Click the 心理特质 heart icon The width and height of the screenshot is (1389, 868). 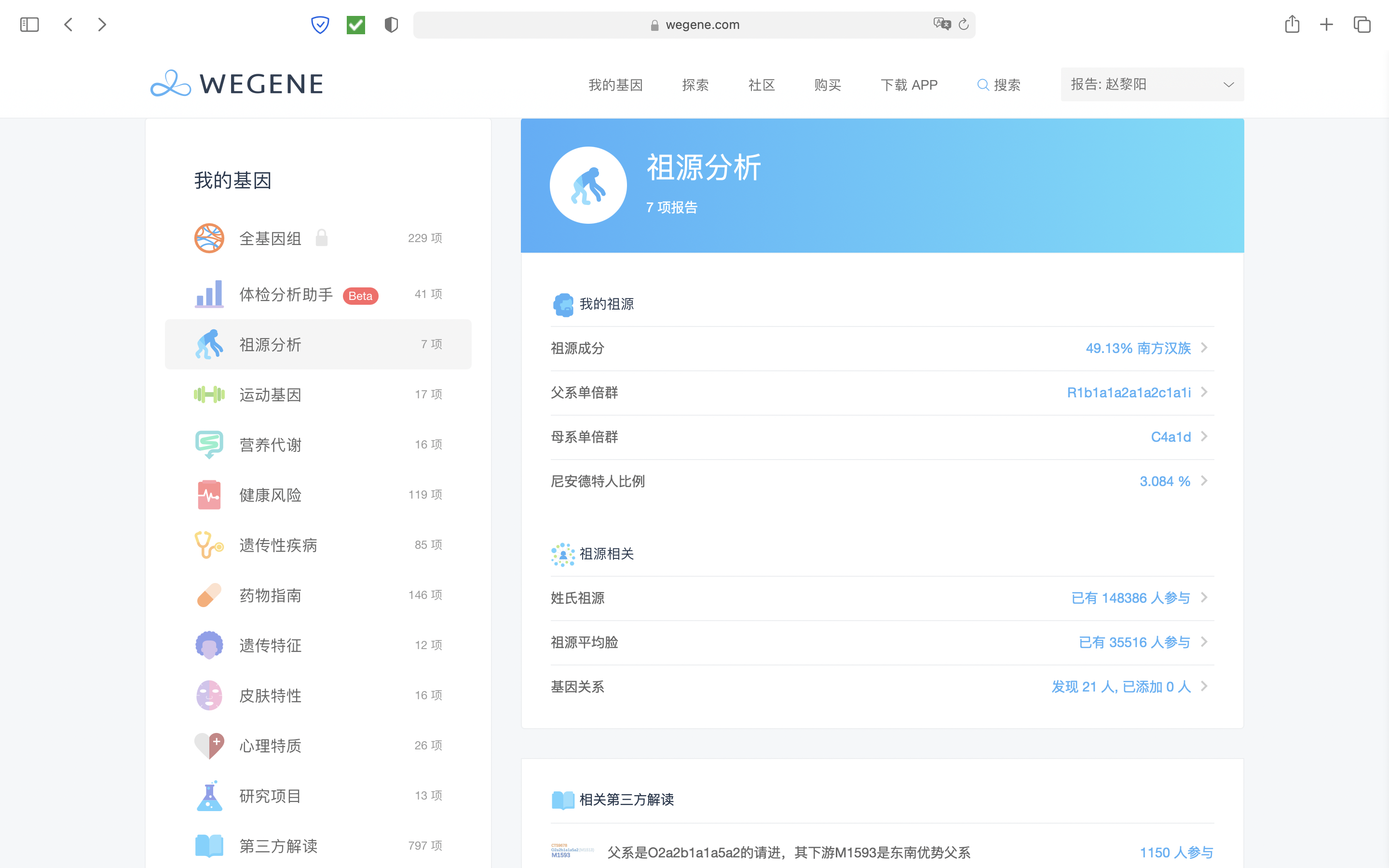209,746
